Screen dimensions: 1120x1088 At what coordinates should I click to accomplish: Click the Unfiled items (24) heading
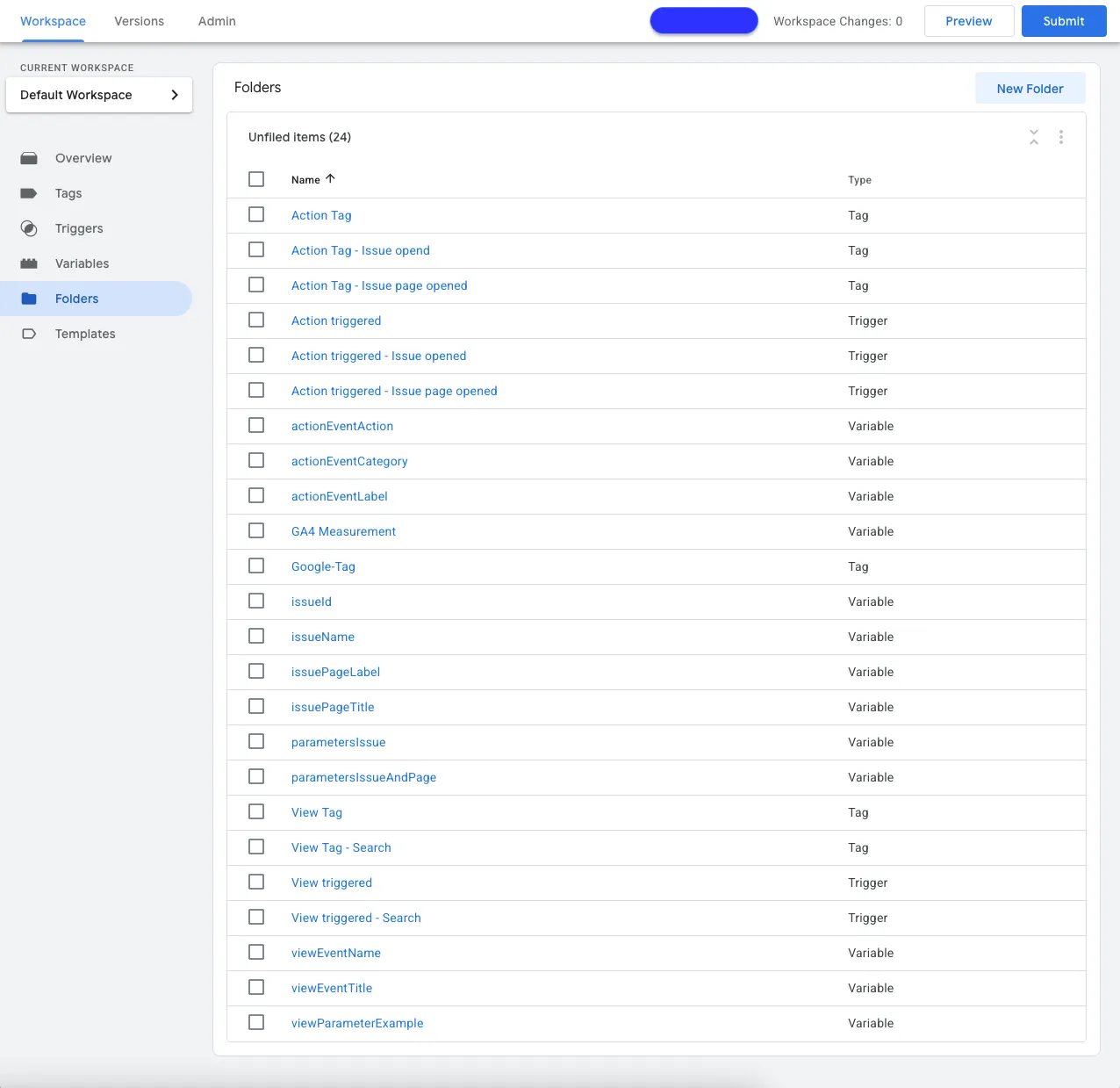pyautogui.click(x=299, y=137)
